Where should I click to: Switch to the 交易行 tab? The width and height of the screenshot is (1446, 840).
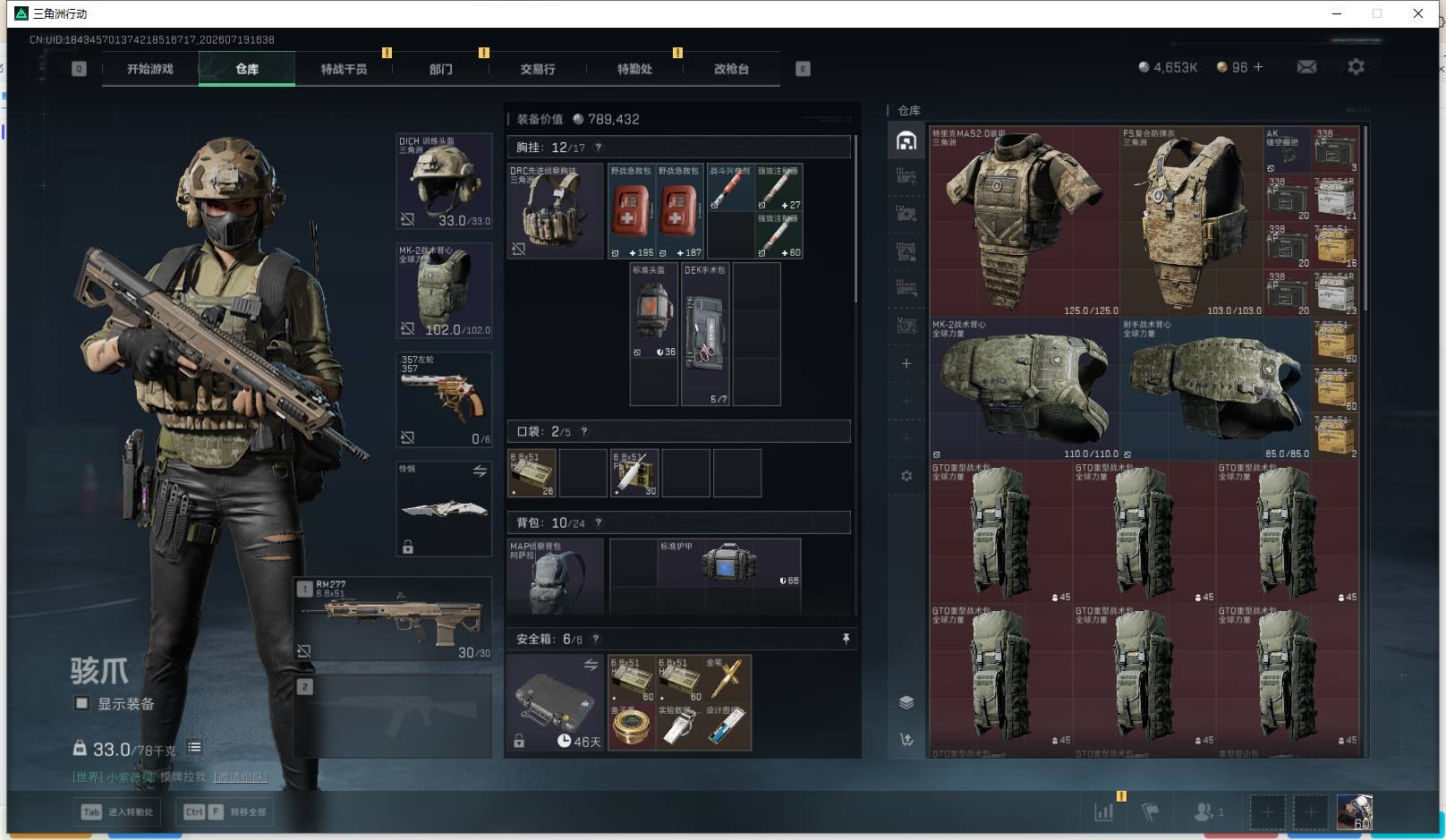pyautogui.click(x=538, y=69)
